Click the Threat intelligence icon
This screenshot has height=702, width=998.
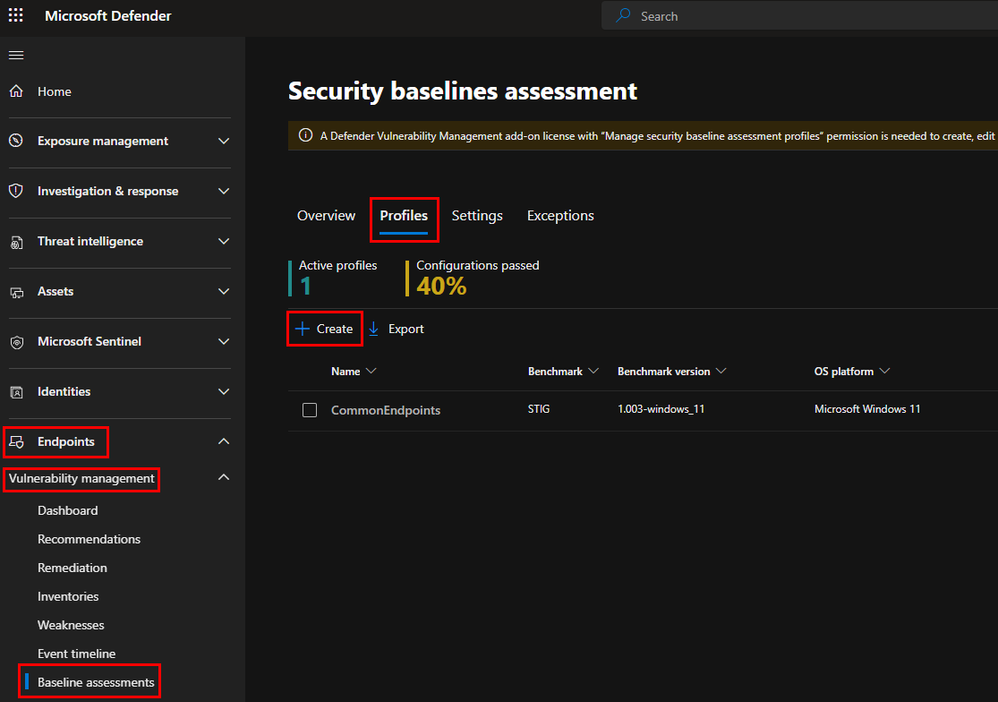[x=16, y=242]
